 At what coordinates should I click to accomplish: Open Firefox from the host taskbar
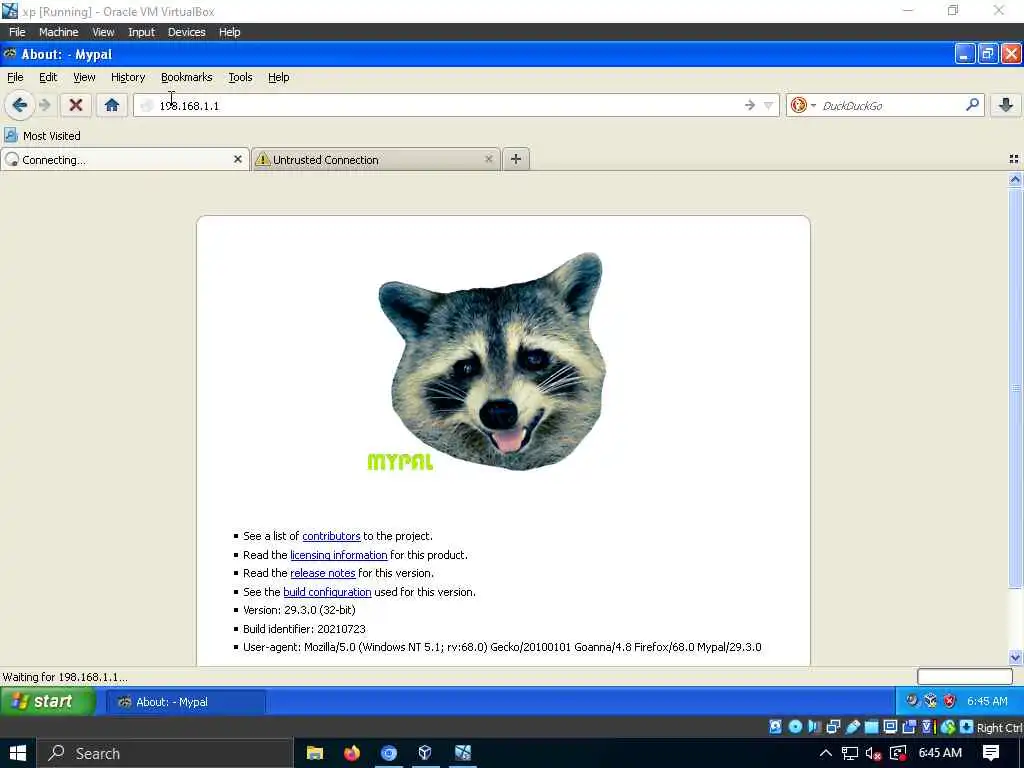click(x=352, y=753)
